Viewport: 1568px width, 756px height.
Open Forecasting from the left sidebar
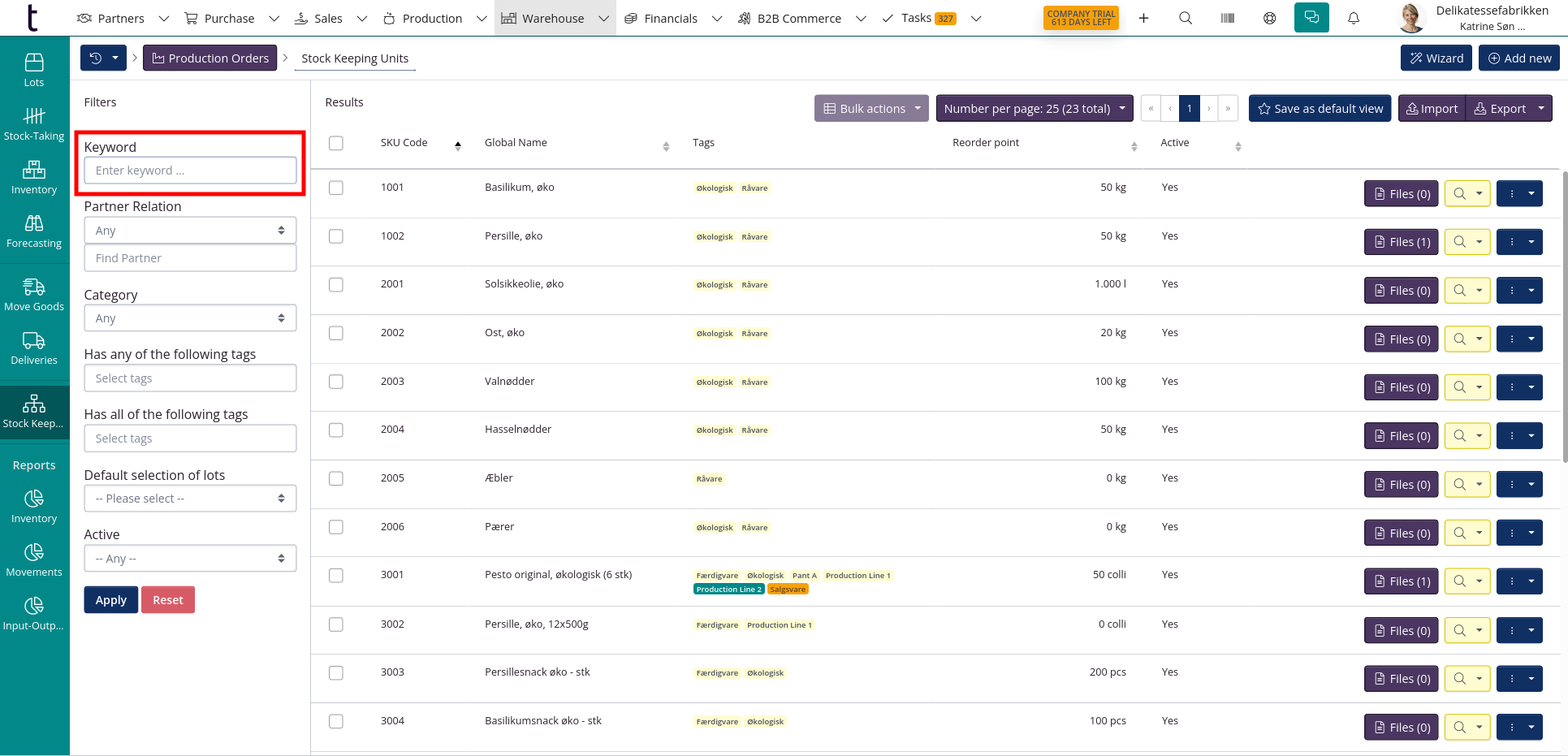pyautogui.click(x=34, y=231)
